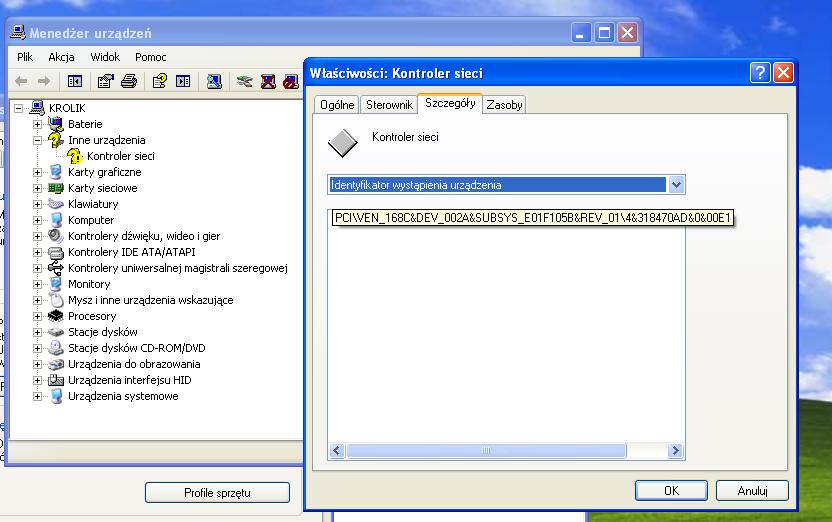Open the Plik menu
Screen dimensions: 832x522
pyautogui.click(x=25, y=57)
